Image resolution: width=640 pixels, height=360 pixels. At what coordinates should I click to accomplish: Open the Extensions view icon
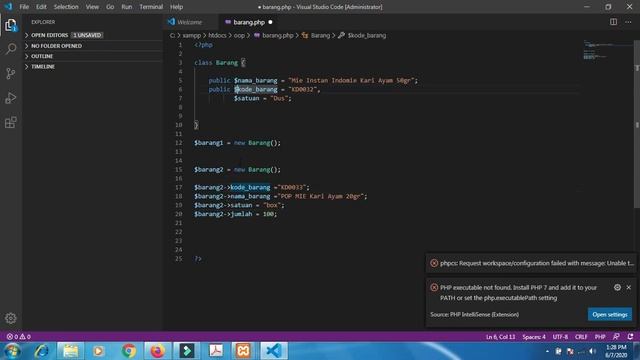click(x=11, y=122)
